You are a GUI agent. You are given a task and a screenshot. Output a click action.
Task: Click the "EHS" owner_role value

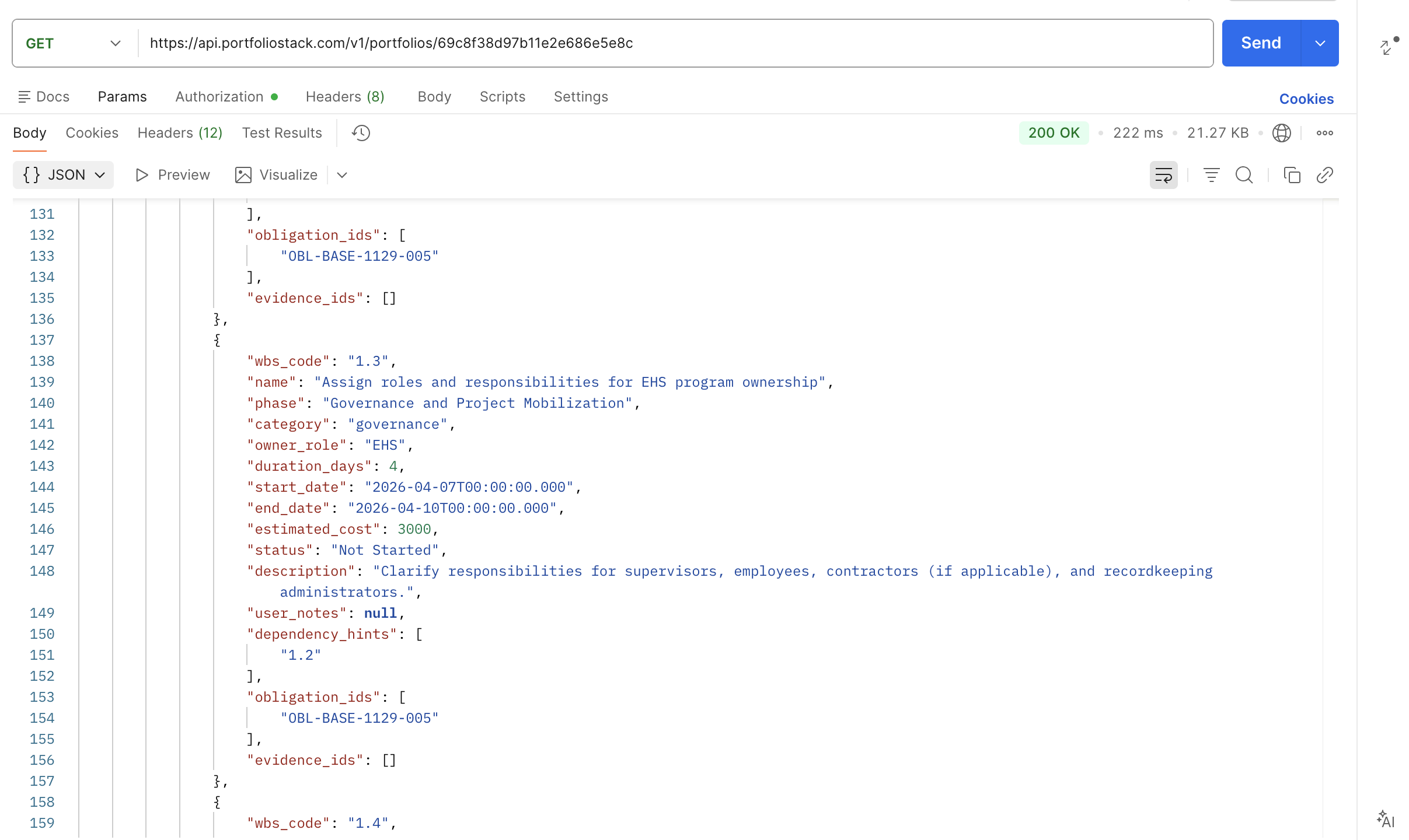(x=385, y=445)
